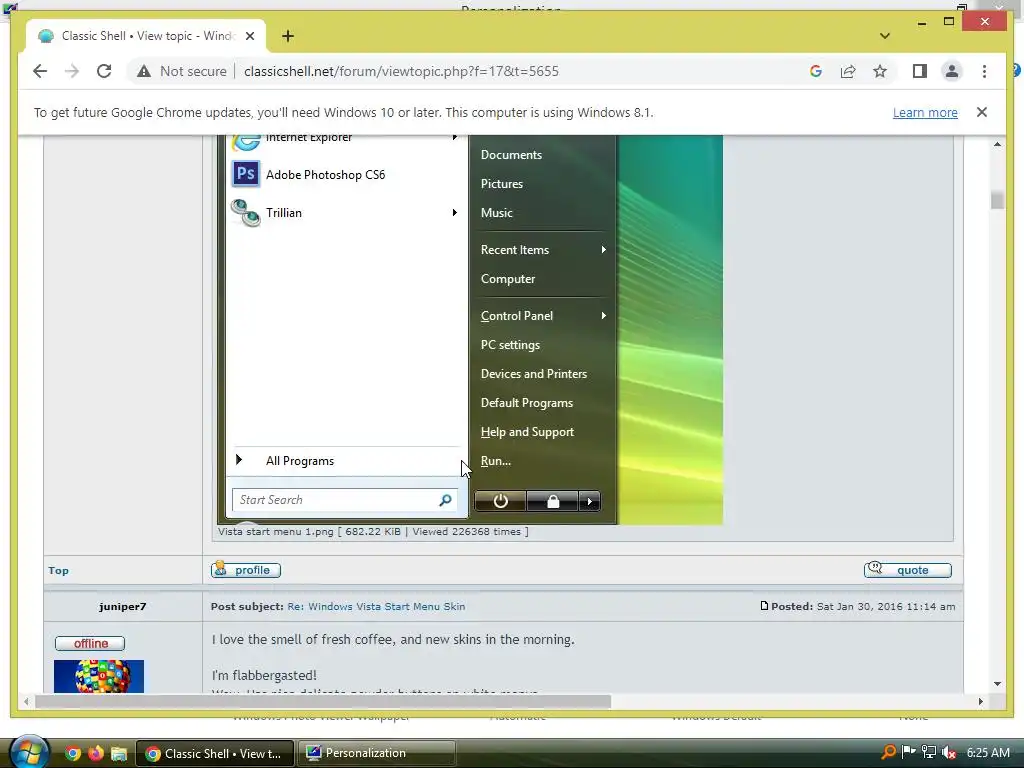Click the network tray icon
The height and width of the screenshot is (768, 1024).
tap(929, 752)
